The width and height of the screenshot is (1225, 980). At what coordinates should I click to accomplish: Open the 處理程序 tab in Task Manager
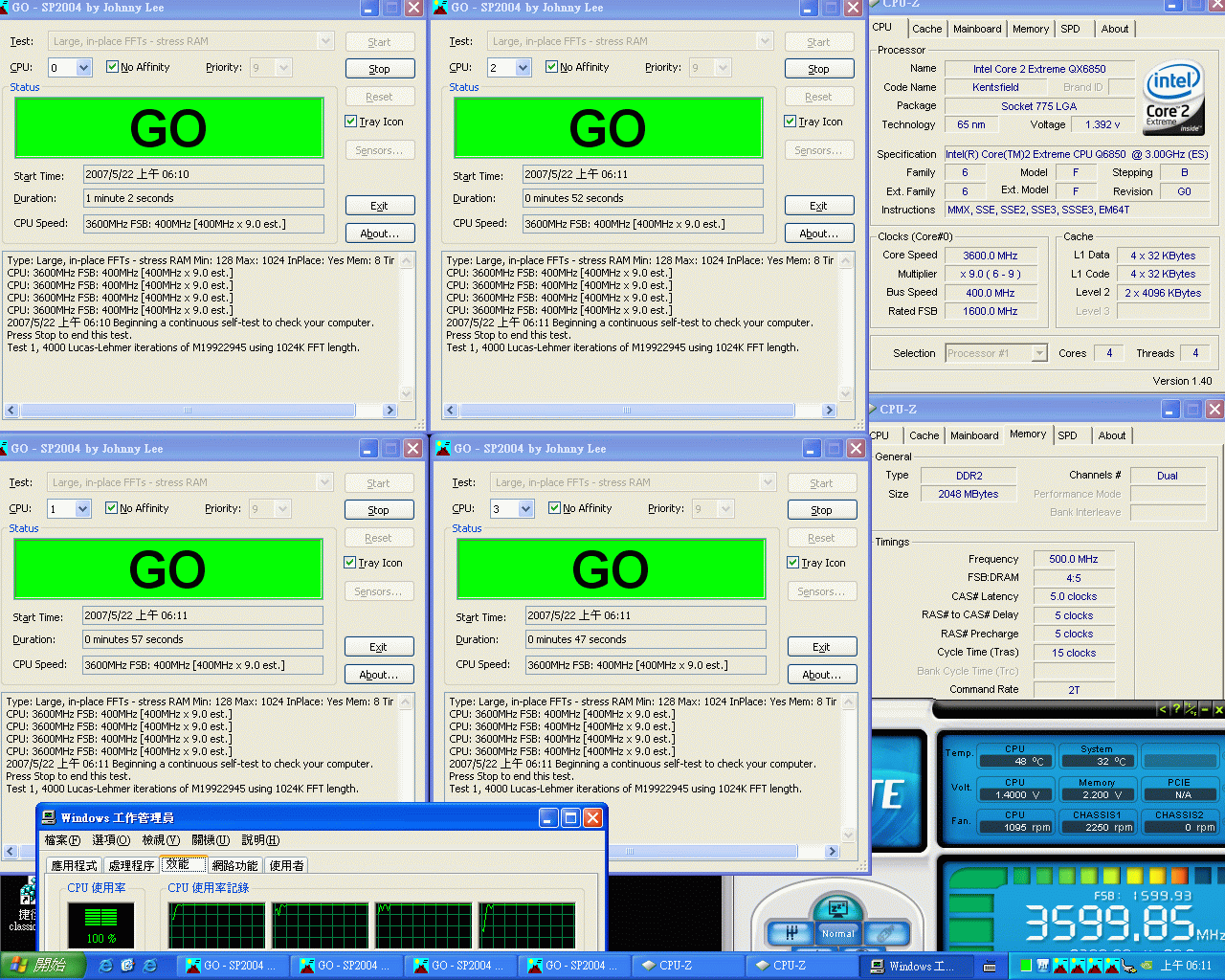coord(131,865)
